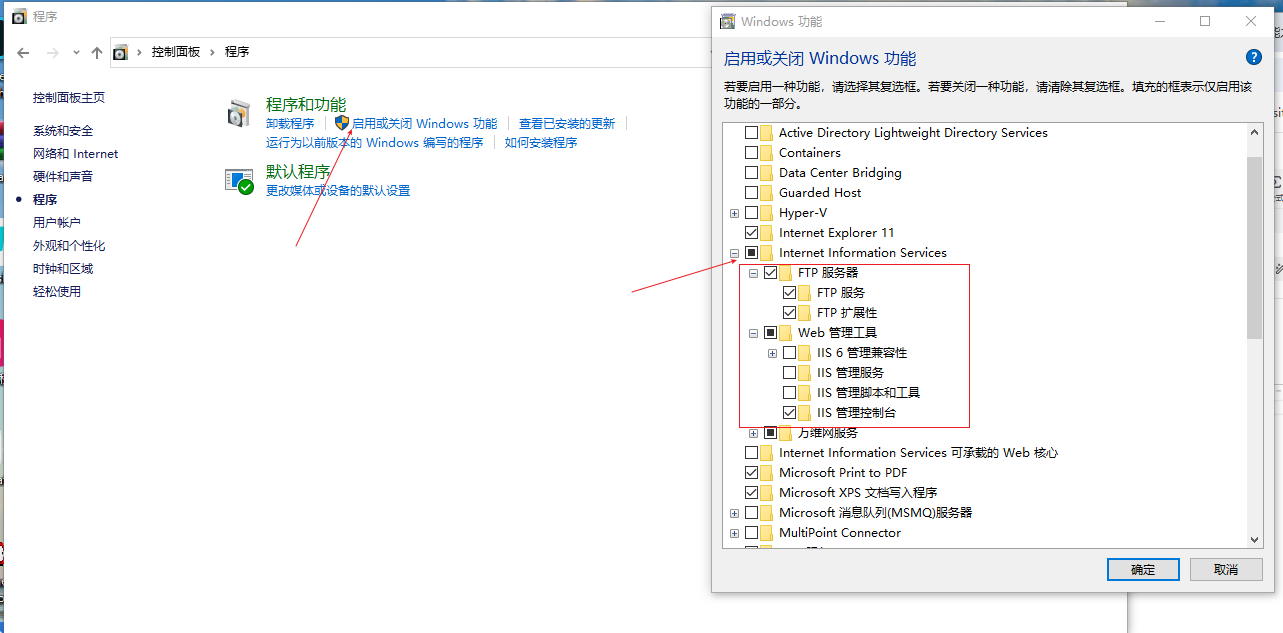
Task: Click the Hyper-V folder icon
Action: click(767, 213)
